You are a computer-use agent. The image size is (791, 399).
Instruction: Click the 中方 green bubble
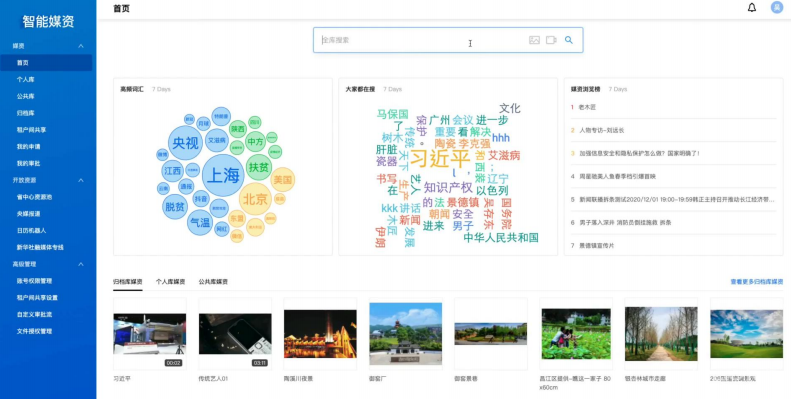click(256, 142)
